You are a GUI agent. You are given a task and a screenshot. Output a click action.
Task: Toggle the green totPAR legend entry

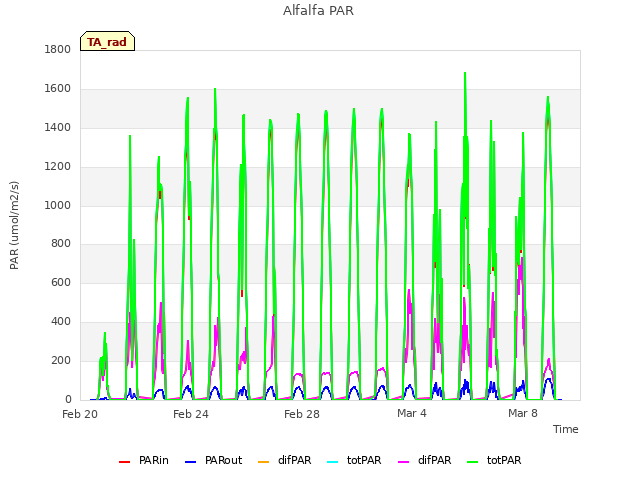click(x=494, y=460)
